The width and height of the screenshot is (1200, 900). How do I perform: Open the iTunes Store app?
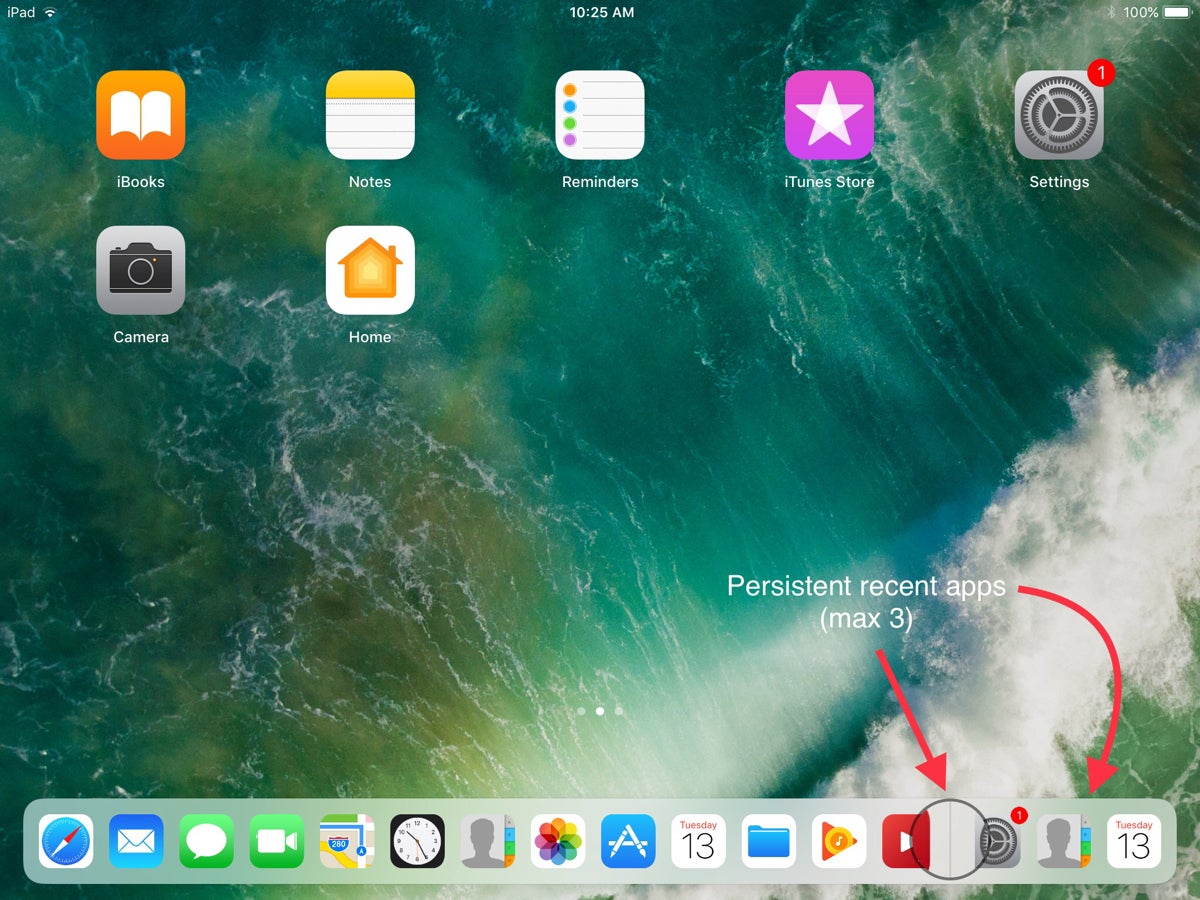(x=829, y=115)
